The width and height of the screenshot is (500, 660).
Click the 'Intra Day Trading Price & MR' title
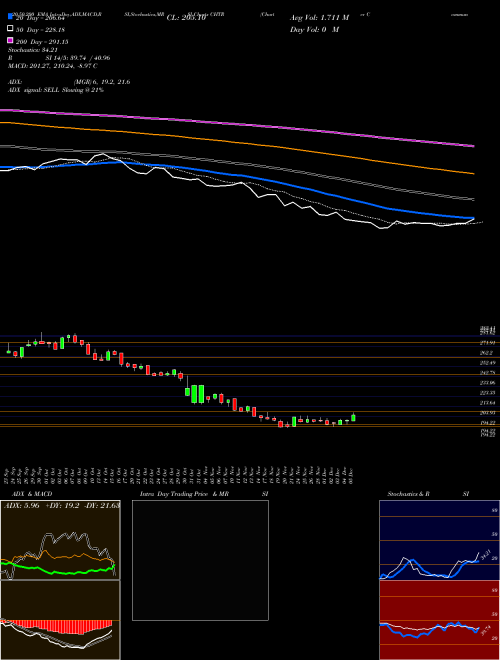[x=184, y=494]
